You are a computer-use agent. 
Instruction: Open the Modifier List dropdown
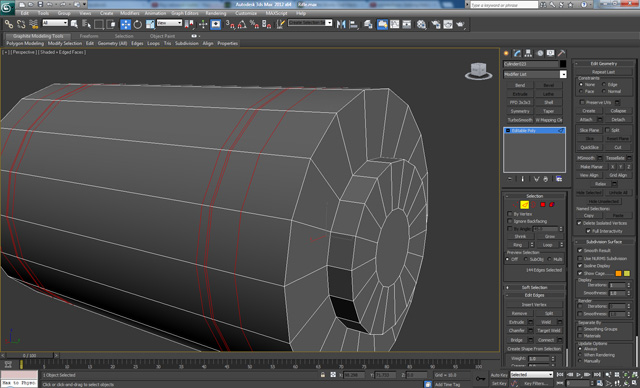point(563,74)
